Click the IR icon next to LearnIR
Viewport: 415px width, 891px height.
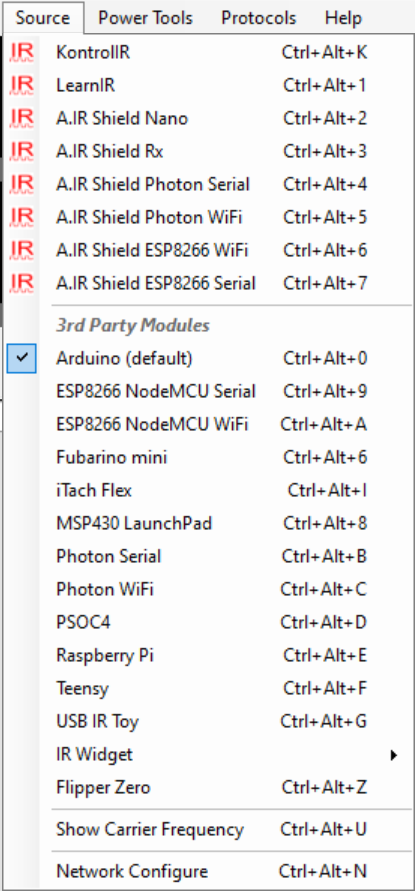(x=22, y=85)
